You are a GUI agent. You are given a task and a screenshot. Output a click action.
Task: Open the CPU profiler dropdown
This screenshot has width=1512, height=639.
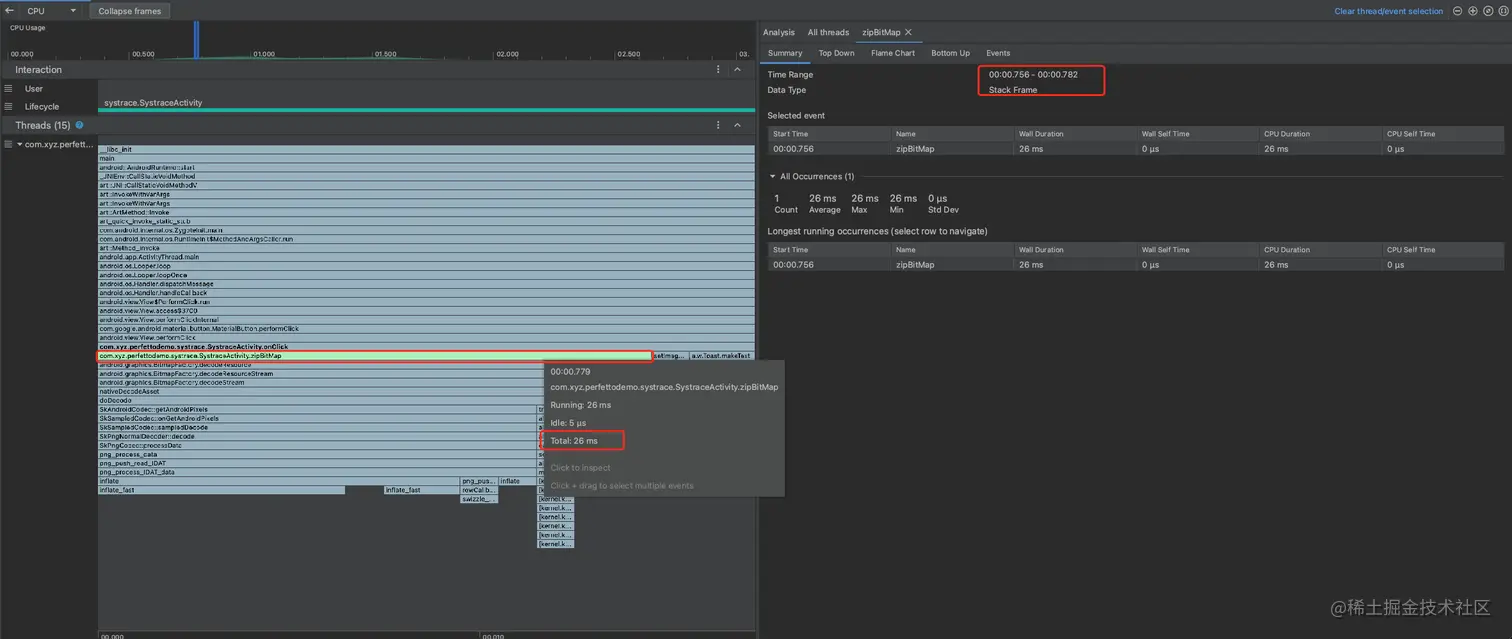51,11
